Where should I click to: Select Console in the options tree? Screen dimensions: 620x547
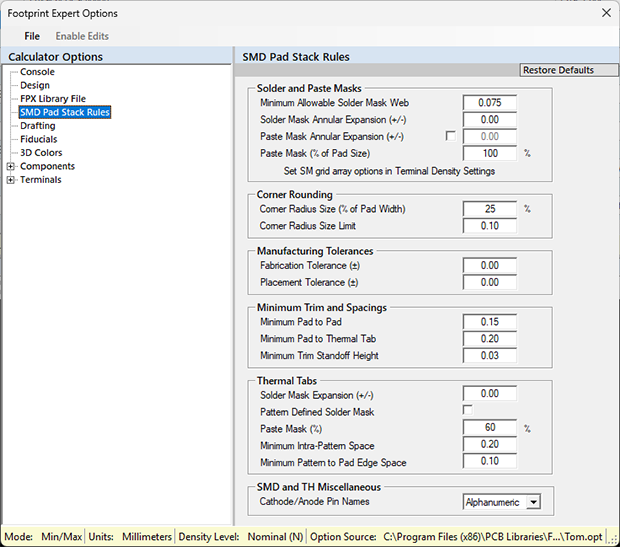coord(37,72)
